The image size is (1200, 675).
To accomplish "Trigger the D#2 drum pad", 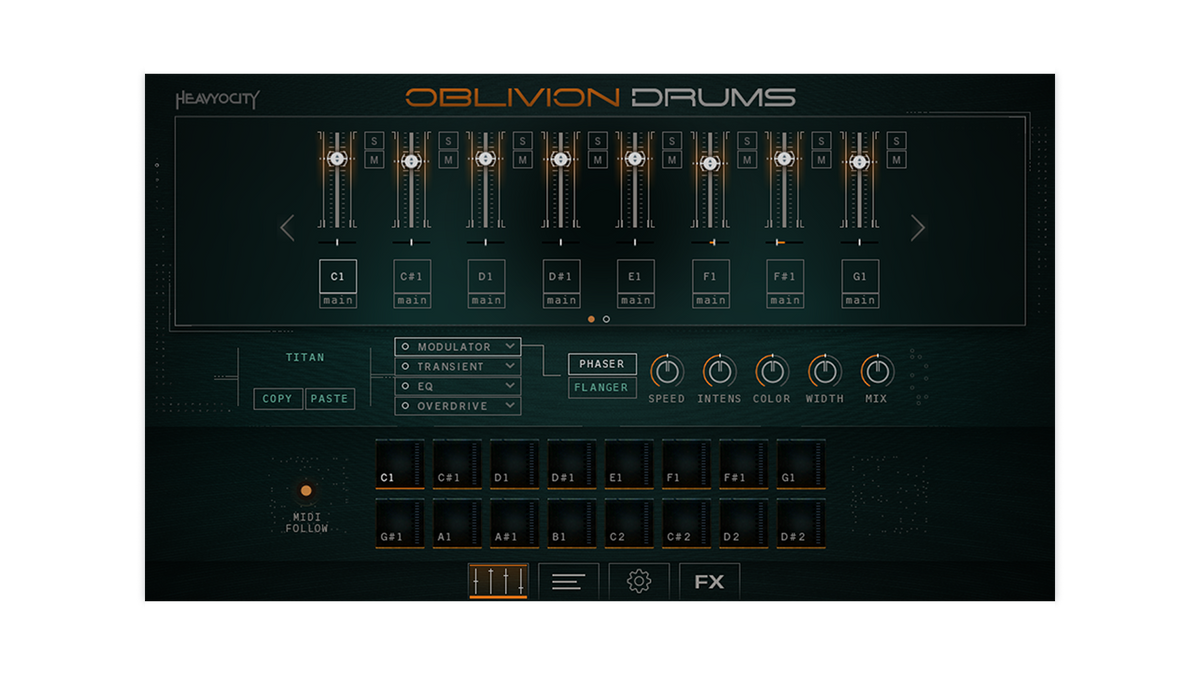I will (801, 524).
